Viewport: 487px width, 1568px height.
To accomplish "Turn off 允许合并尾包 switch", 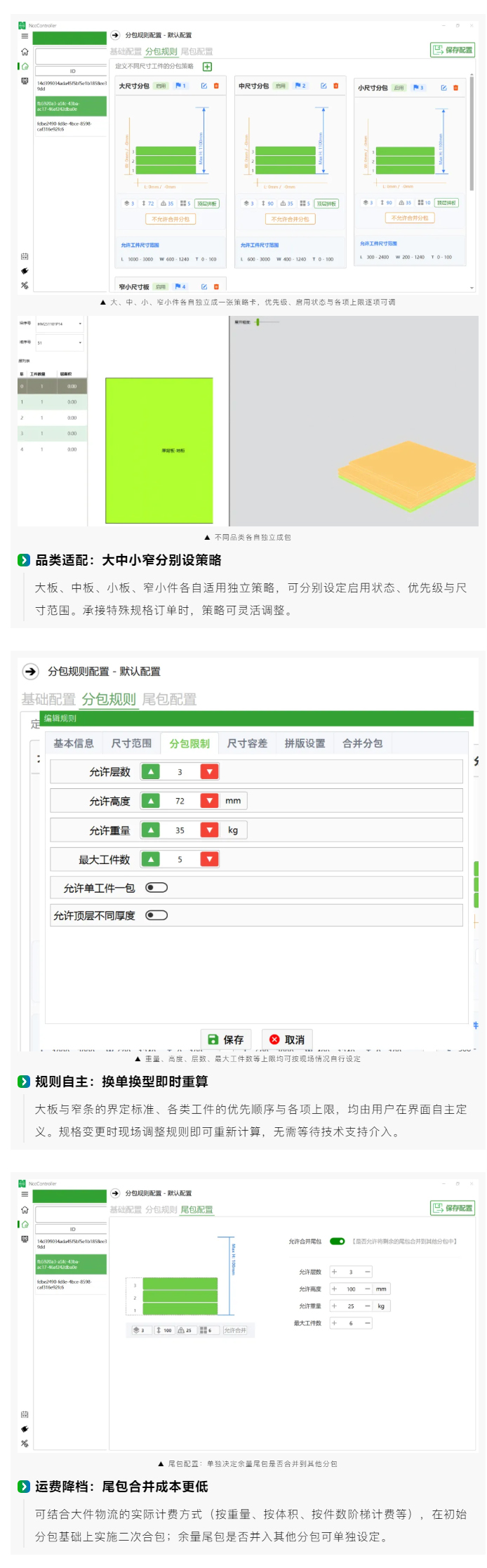I will point(338,1241).
